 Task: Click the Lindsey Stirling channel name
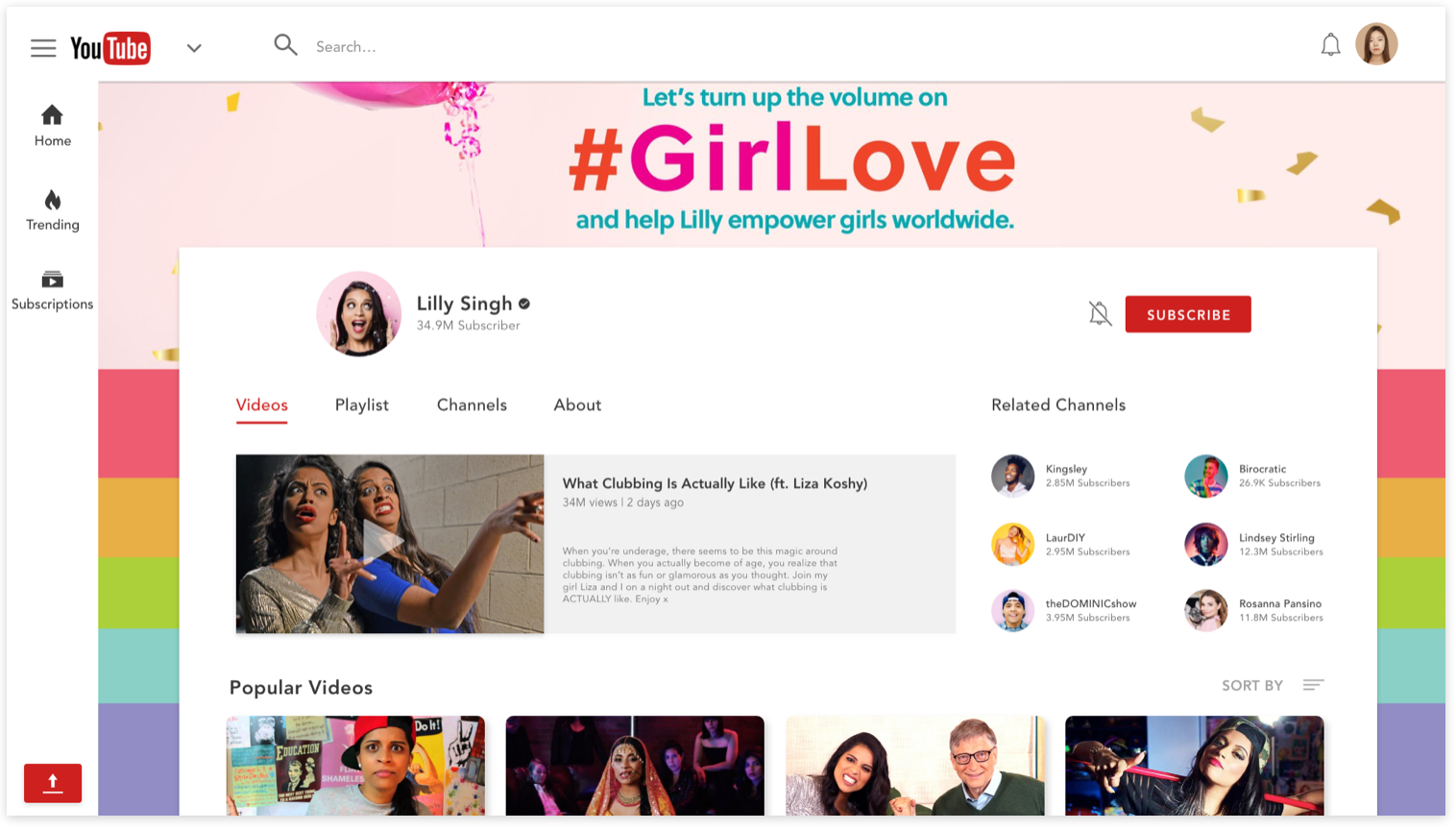click(1276, 538)
